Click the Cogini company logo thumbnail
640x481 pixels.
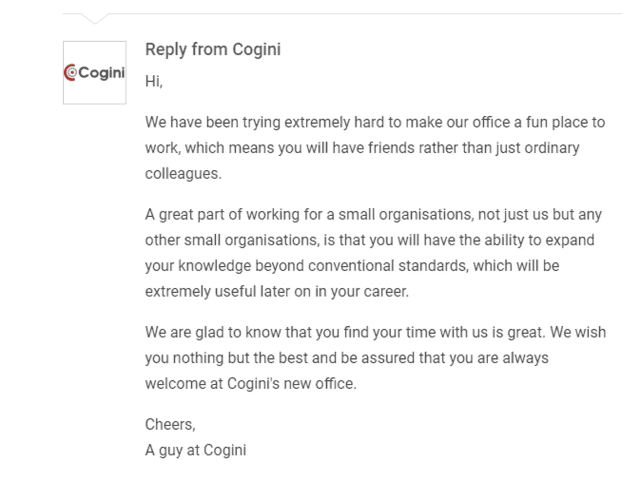(94, 73)
